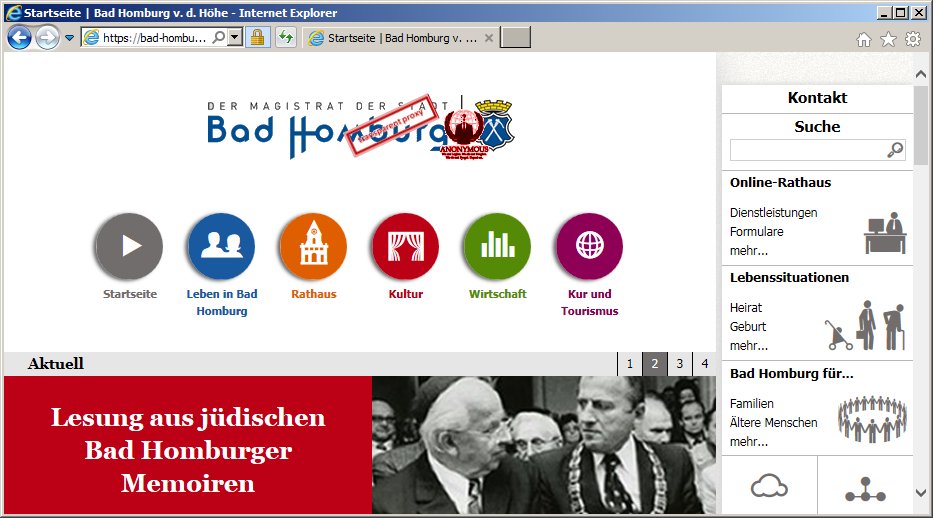Click mehr... under Bad Homburg für

pyautogui.click(x=749, y=441)
